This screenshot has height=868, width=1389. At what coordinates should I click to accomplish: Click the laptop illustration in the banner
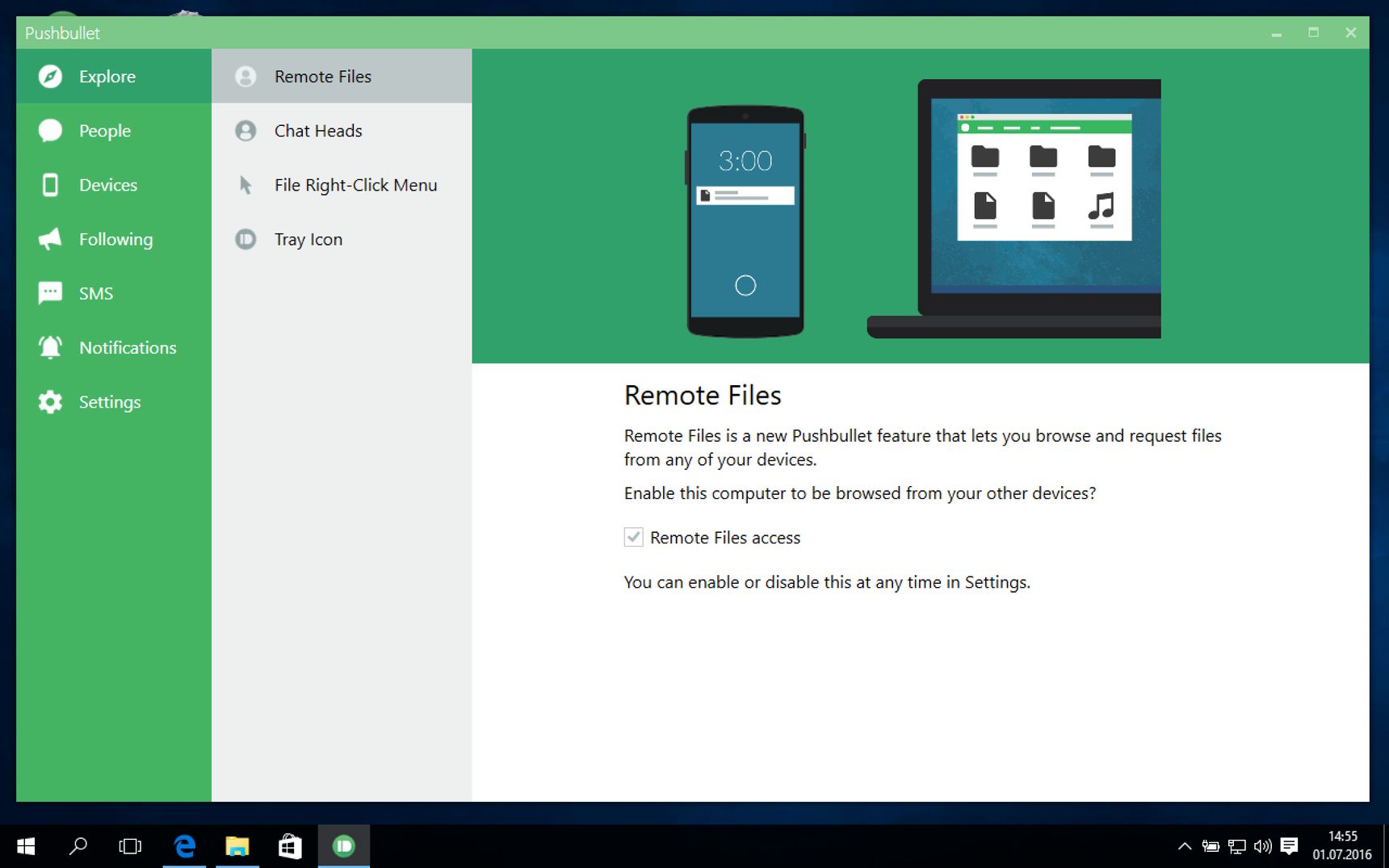pos(1013,208)
